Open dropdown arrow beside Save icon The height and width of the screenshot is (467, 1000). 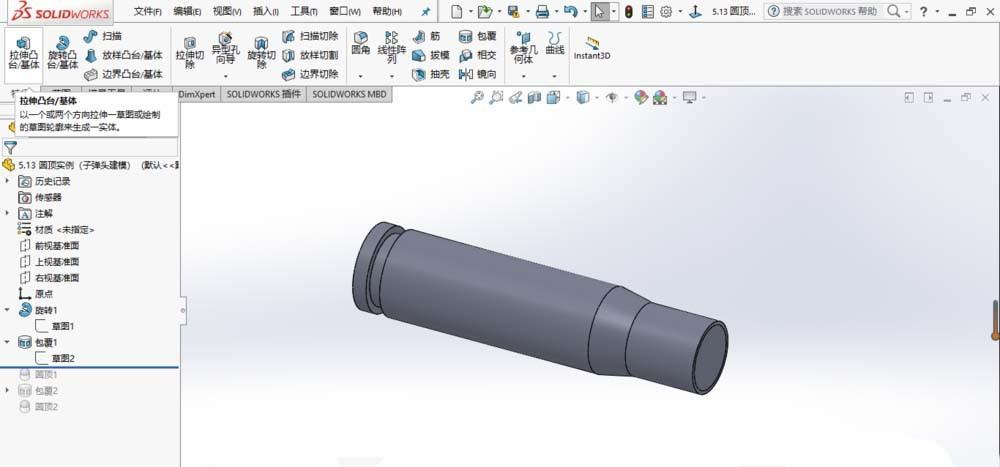(x=526, y=11)
